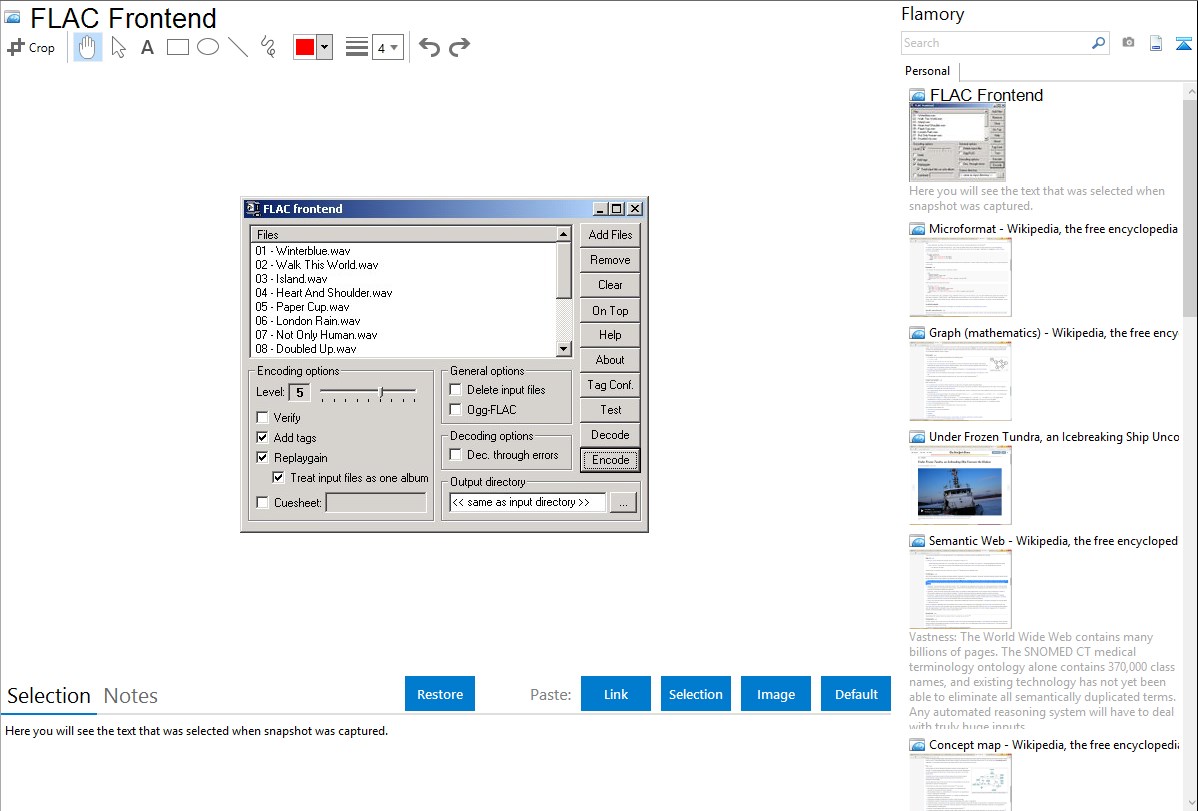This screenshot has width=1198, height=811.
Task: Select the freehand scribble tool
Action: coord(268,47)
